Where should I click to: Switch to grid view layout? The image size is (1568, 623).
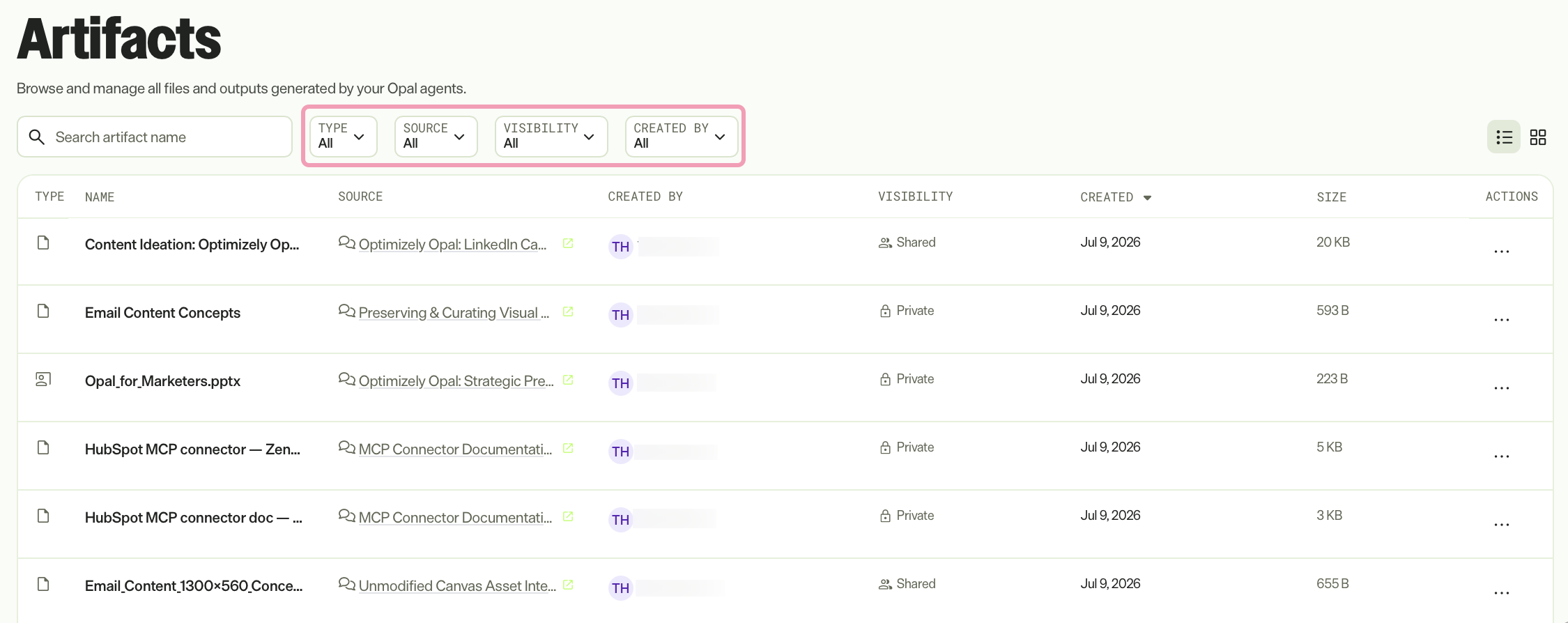coord(1538,137)
